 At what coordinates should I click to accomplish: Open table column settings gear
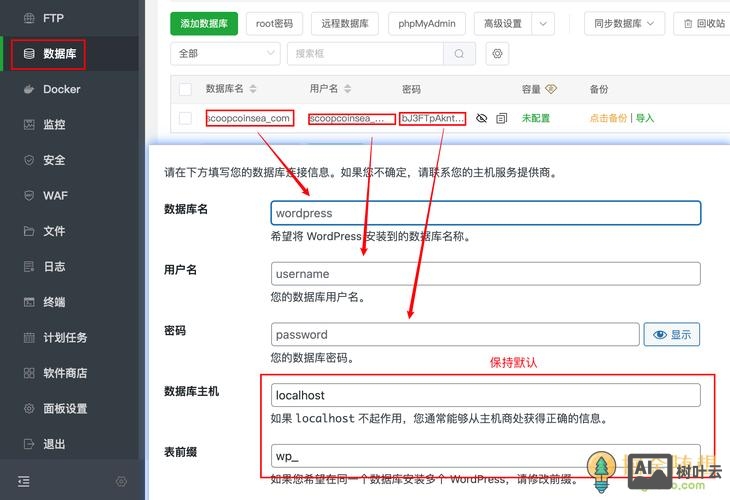[497, 54]
